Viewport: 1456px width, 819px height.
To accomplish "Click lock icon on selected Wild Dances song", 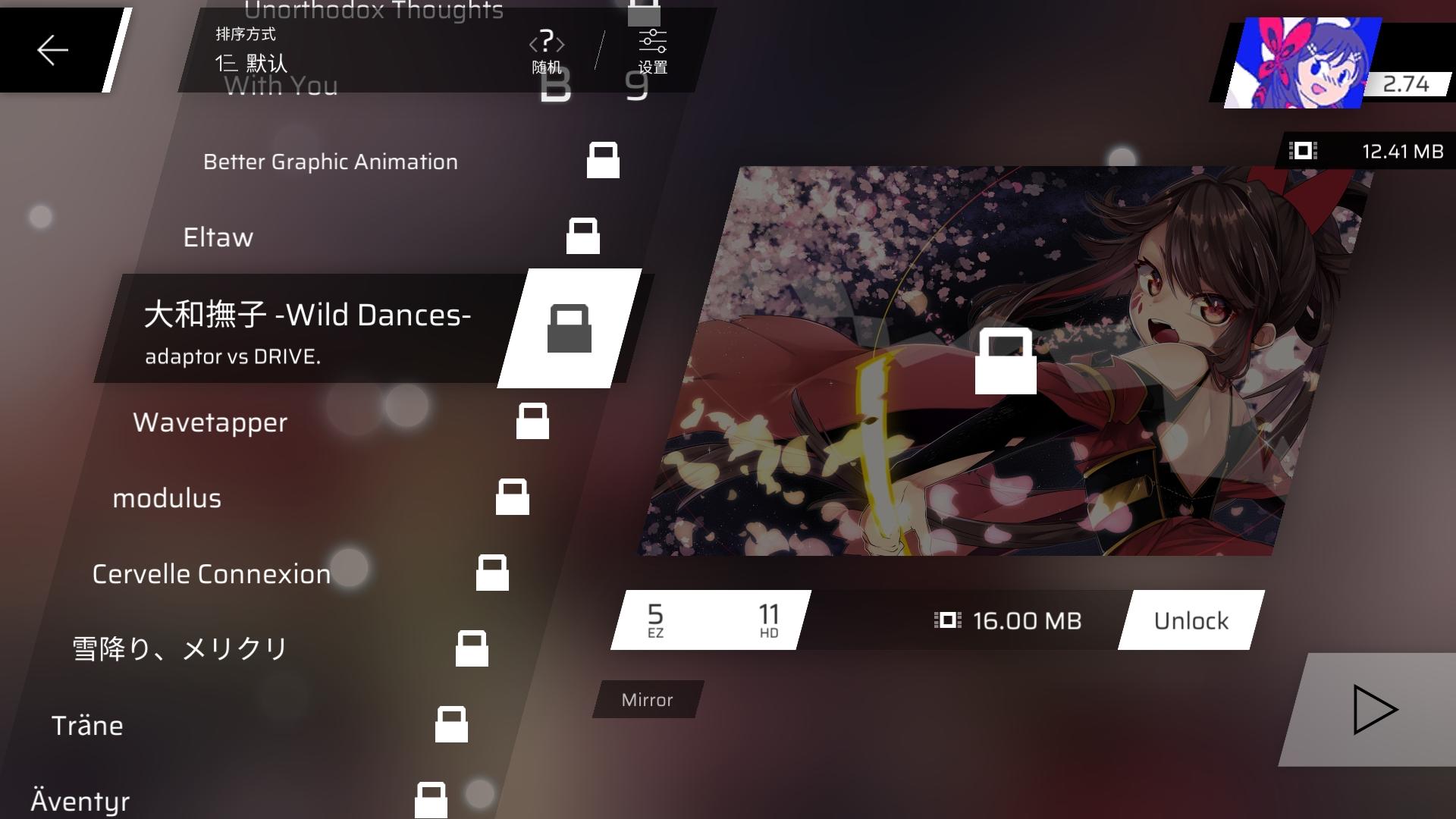I will coord(569,328).
